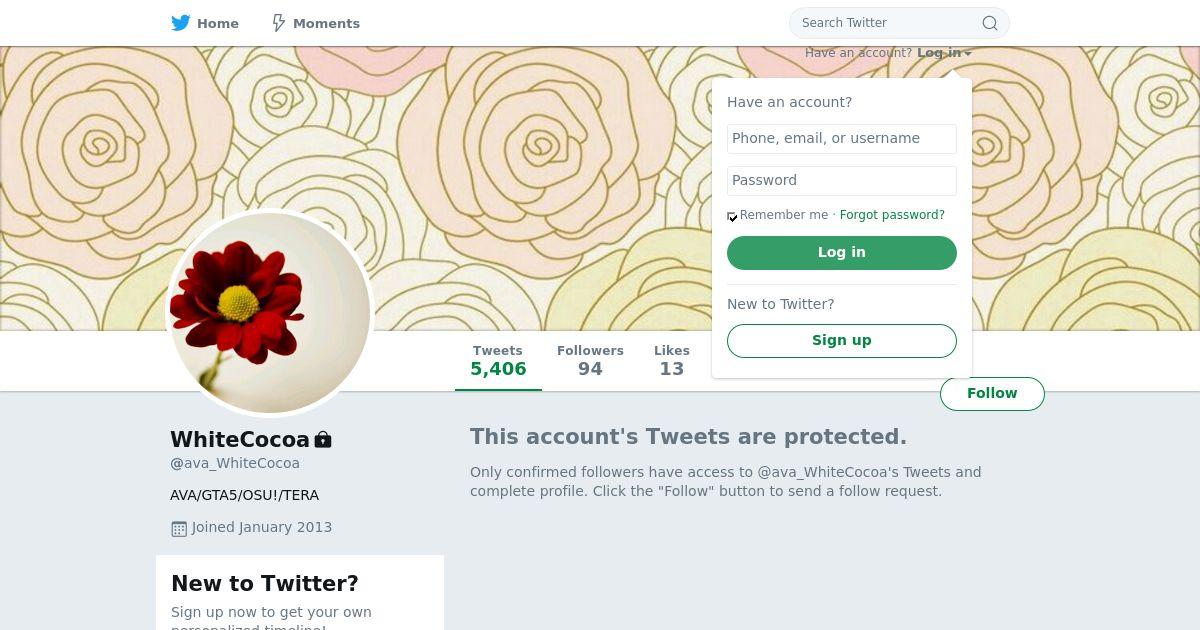Click the WhiteCocoa profile name heading
Viewport: 1200px width, 630px height.
coord(240,439)
